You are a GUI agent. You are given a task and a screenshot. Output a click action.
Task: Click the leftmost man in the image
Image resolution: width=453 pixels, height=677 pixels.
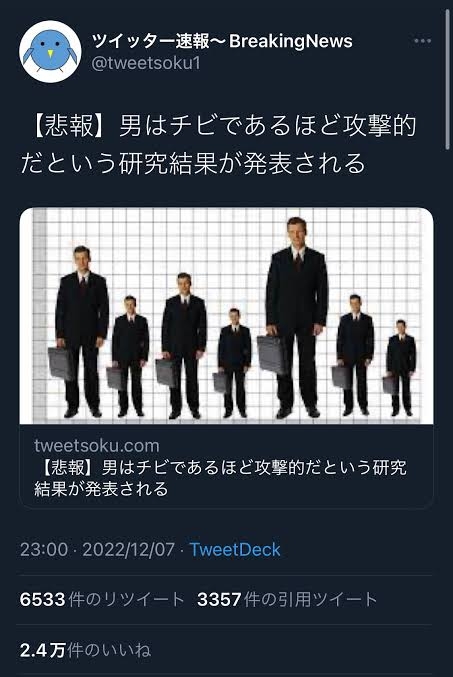82,332
